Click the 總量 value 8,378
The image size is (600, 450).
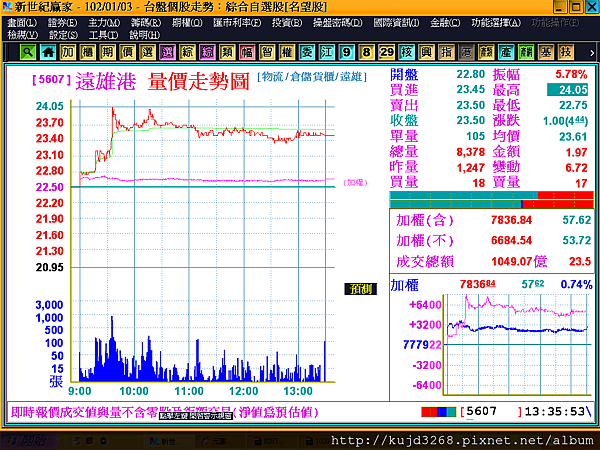point(470,152)
